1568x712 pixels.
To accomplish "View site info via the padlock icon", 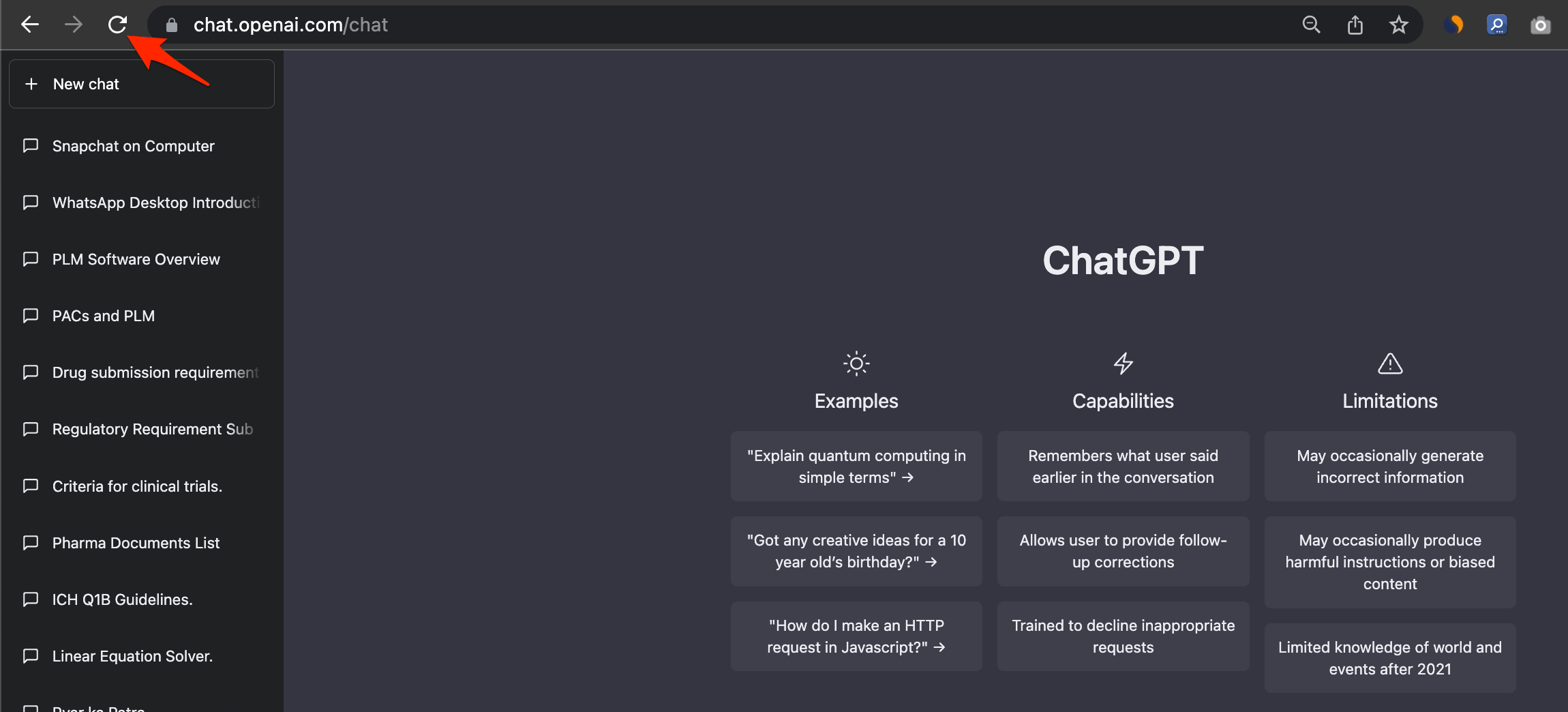I will pyautogui.click(x=171, y=24).
